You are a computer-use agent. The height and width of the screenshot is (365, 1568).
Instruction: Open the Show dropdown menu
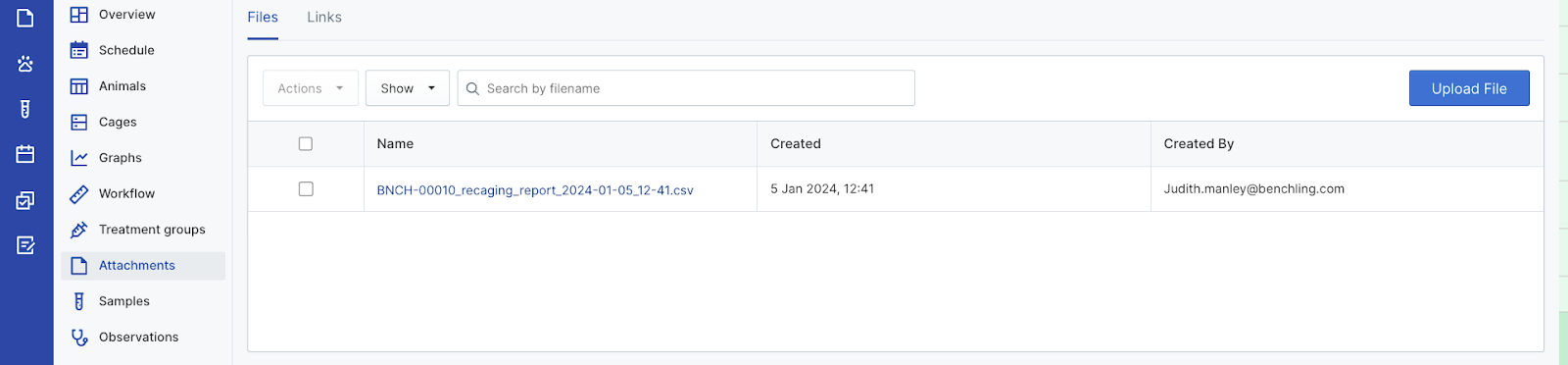[408, 88]
